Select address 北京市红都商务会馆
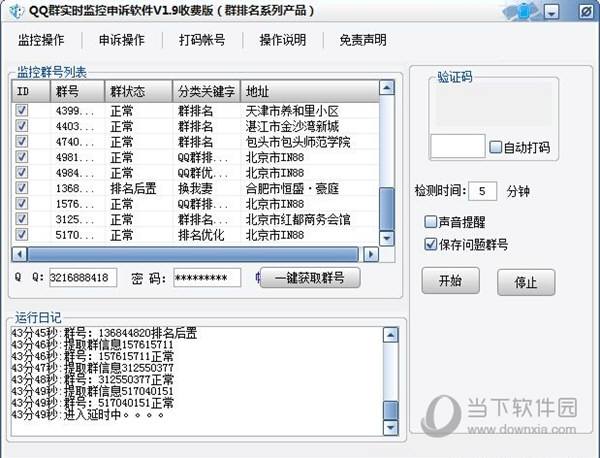This screenshot has height=458, width=600. coord(298,220)
